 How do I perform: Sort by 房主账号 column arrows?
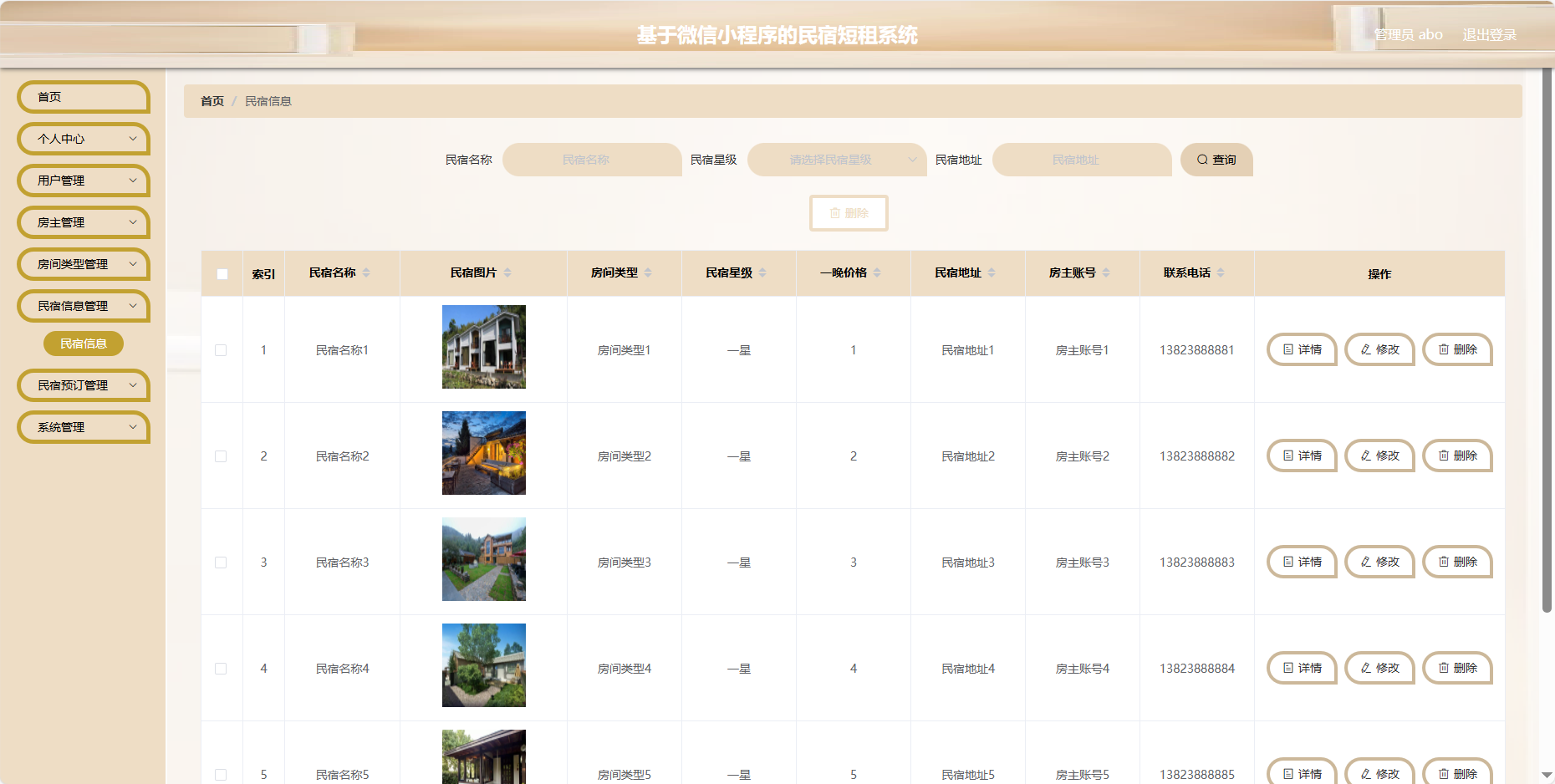click(x=1106, y=272)
